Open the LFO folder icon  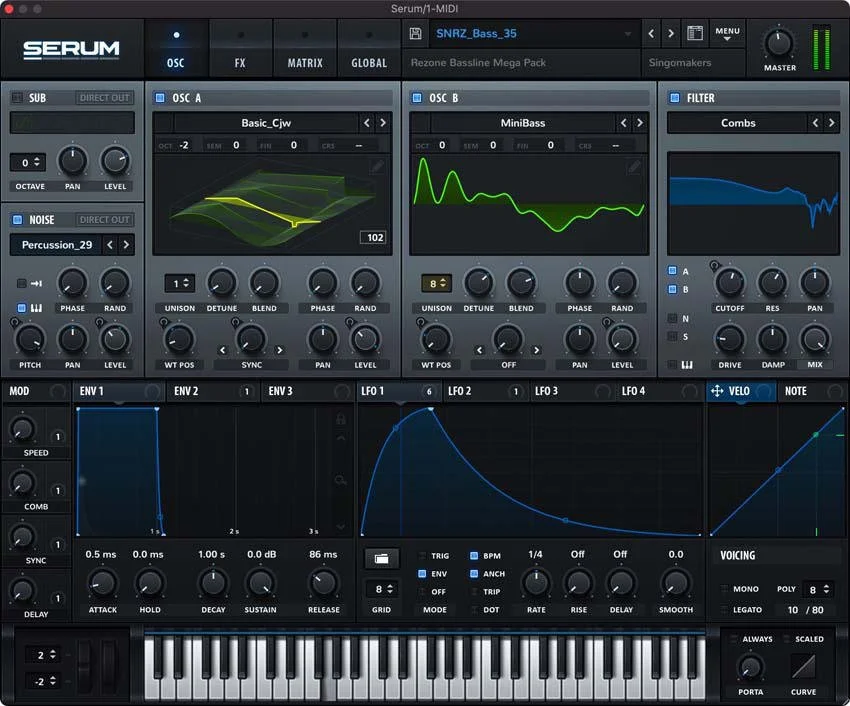381,559
